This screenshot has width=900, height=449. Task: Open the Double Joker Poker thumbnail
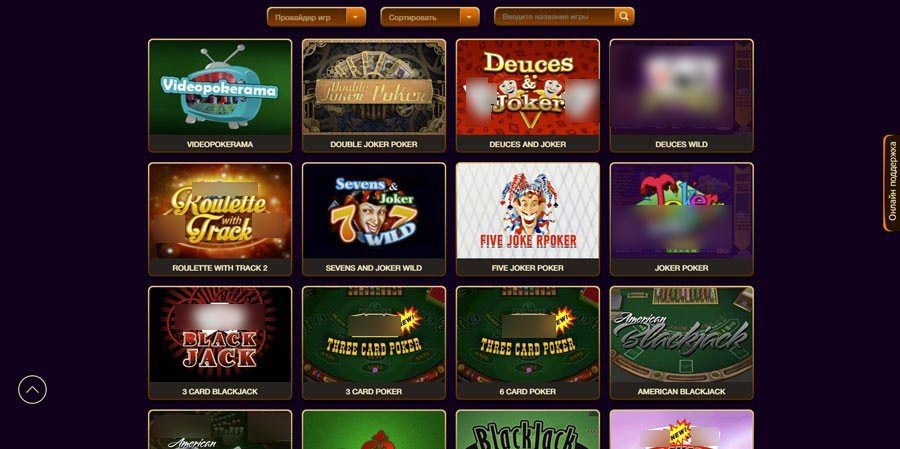click(x=374, y=87)
